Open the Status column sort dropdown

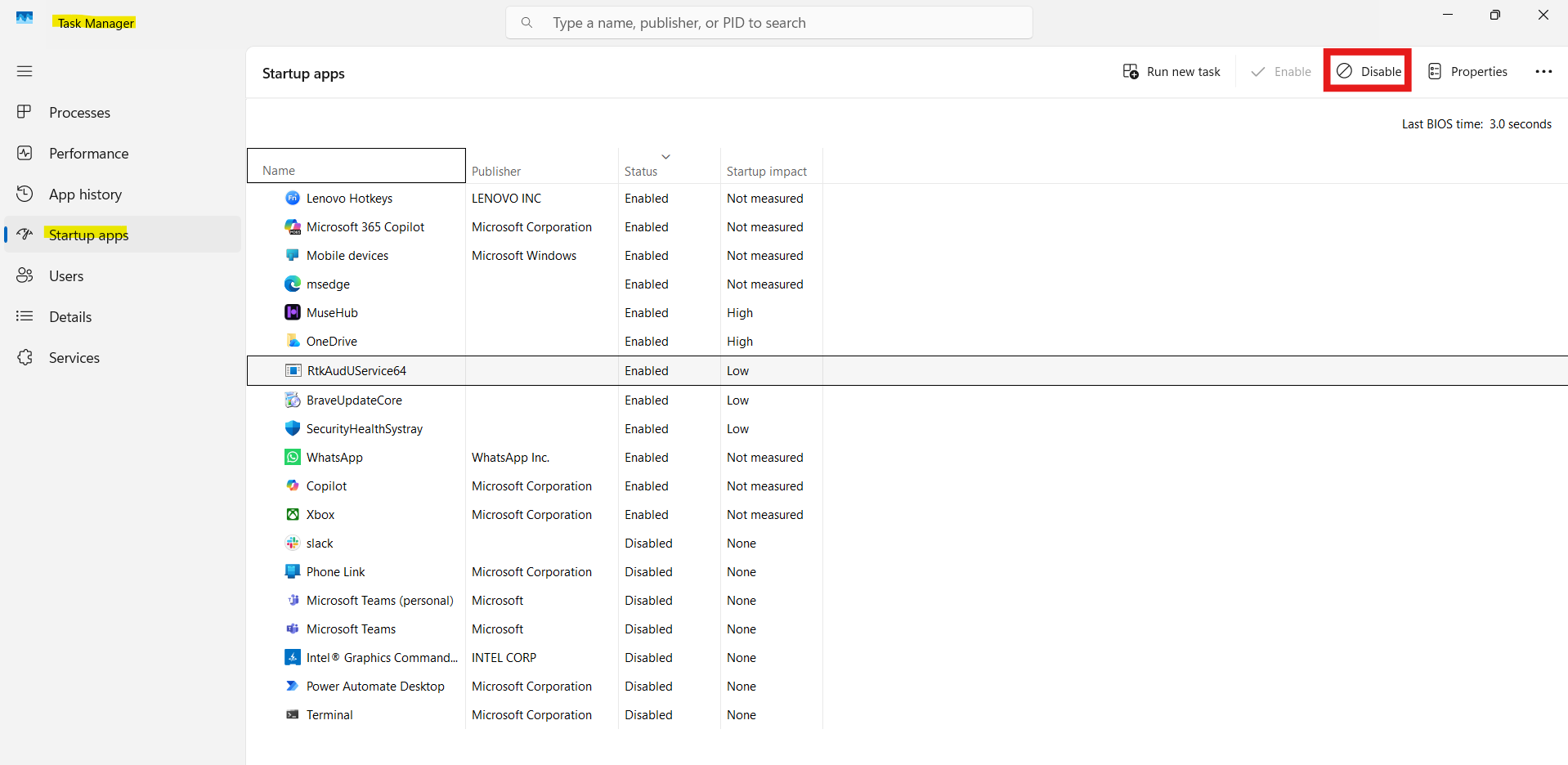[x=665, y=156]
